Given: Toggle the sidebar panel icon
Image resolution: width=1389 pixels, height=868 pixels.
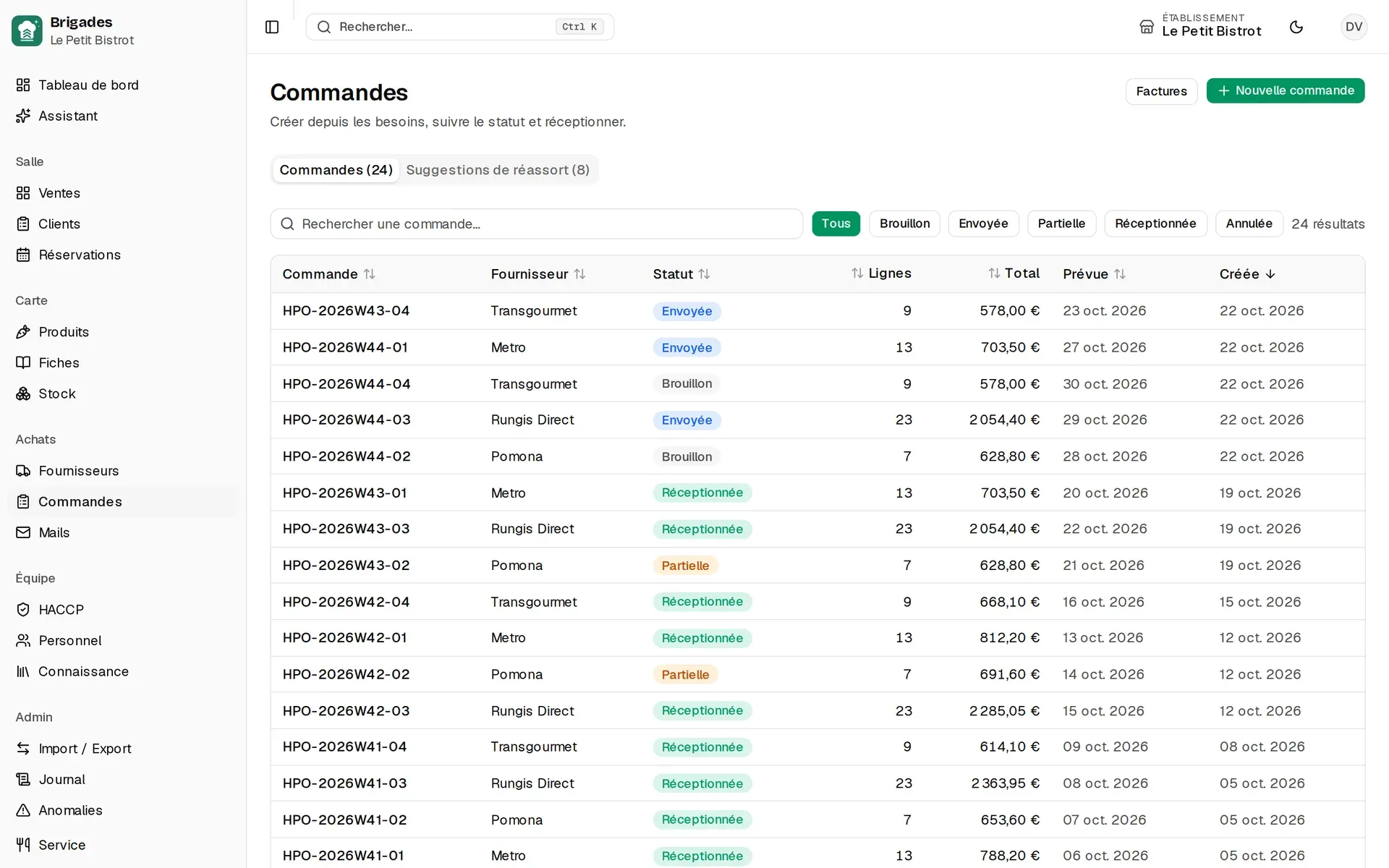Looking at the screenshot, I should click(x=272, y=27).
